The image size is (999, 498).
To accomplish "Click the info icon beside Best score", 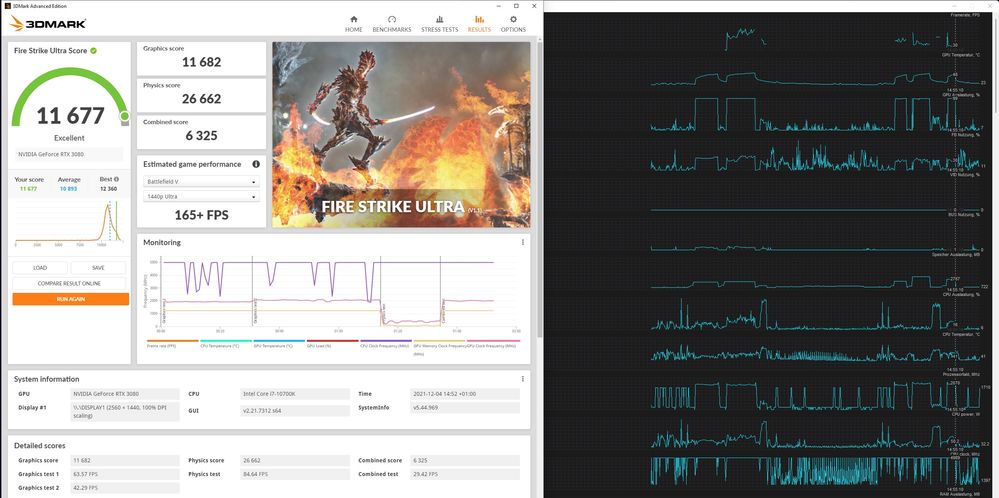I will tap(116, 179).
